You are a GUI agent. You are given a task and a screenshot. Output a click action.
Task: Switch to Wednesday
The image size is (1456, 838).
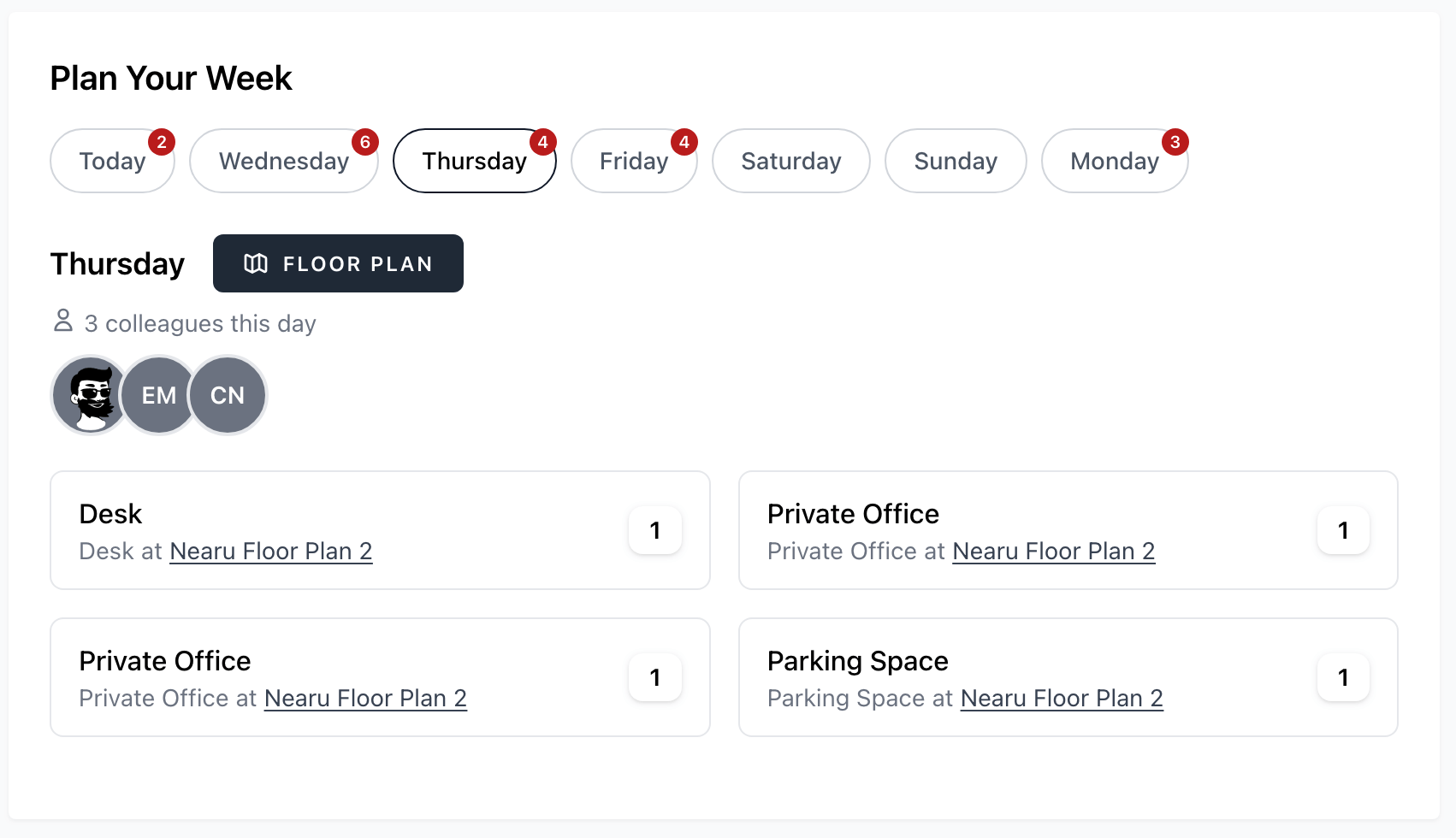click(284, 161)
